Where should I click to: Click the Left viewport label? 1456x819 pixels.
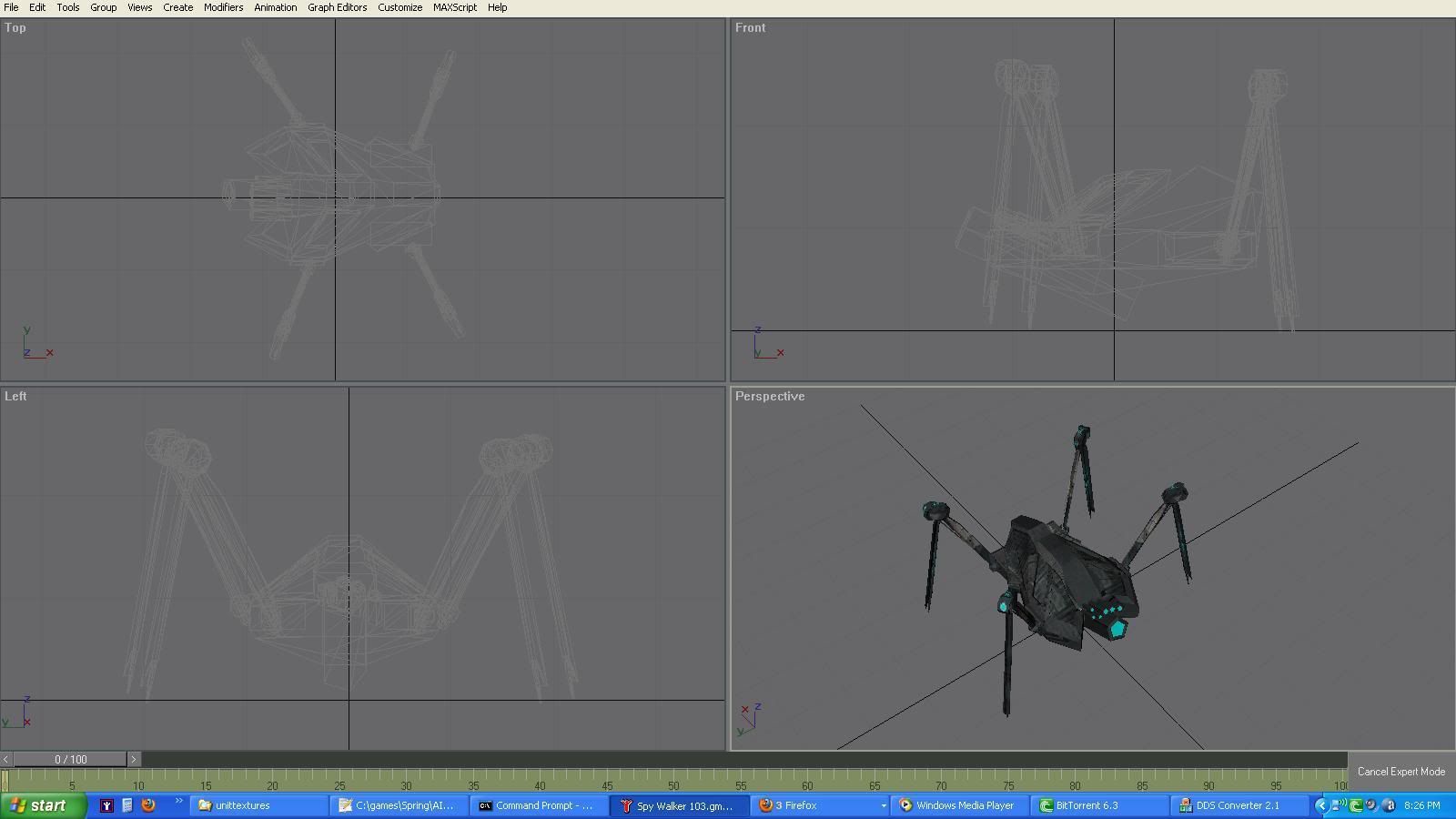[x=15, y=397]
